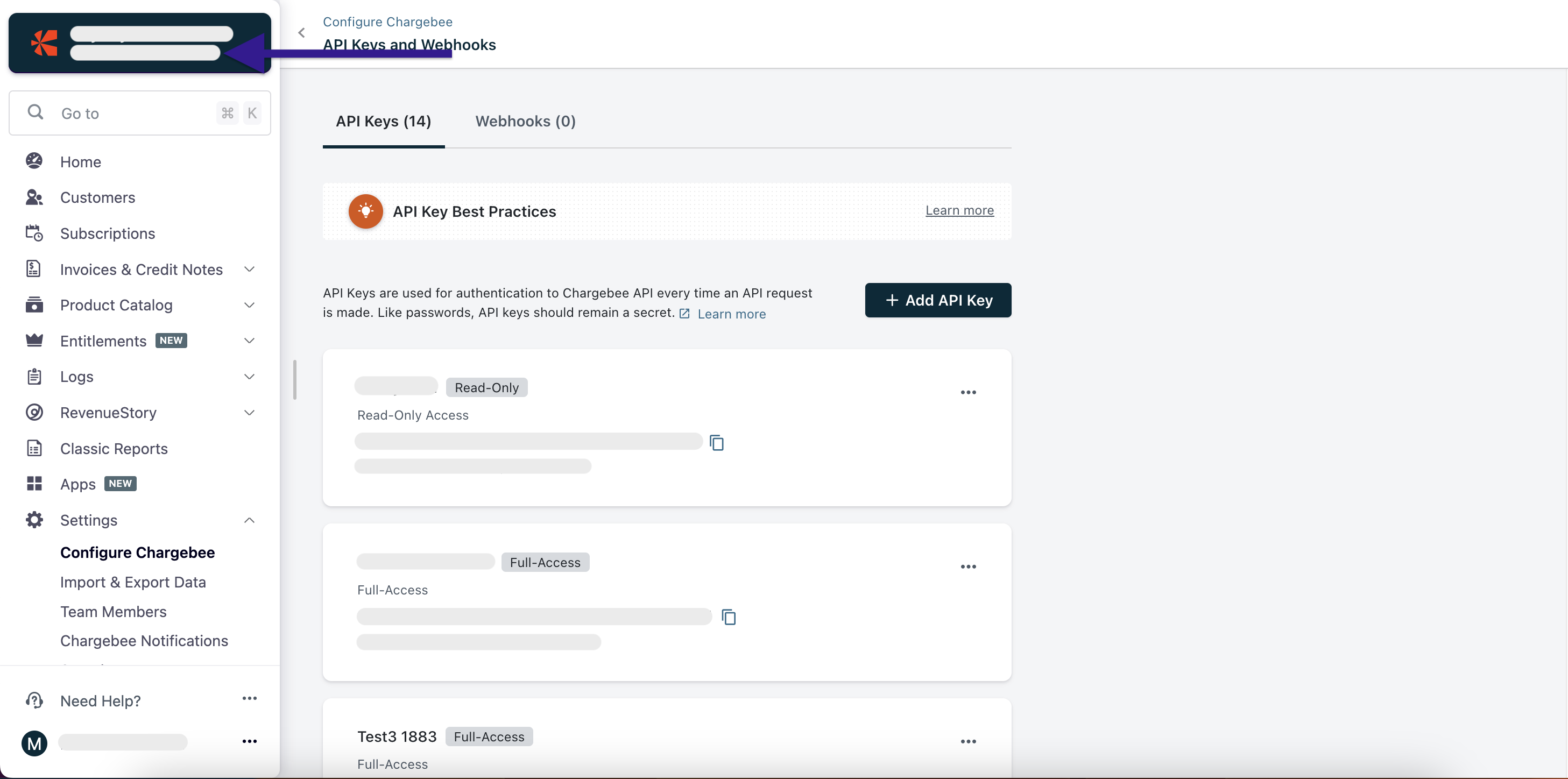The height and width of the screenshot is (779, 1568).
Task: Click the Test3 1883 key name
Action: click(397, 736)
